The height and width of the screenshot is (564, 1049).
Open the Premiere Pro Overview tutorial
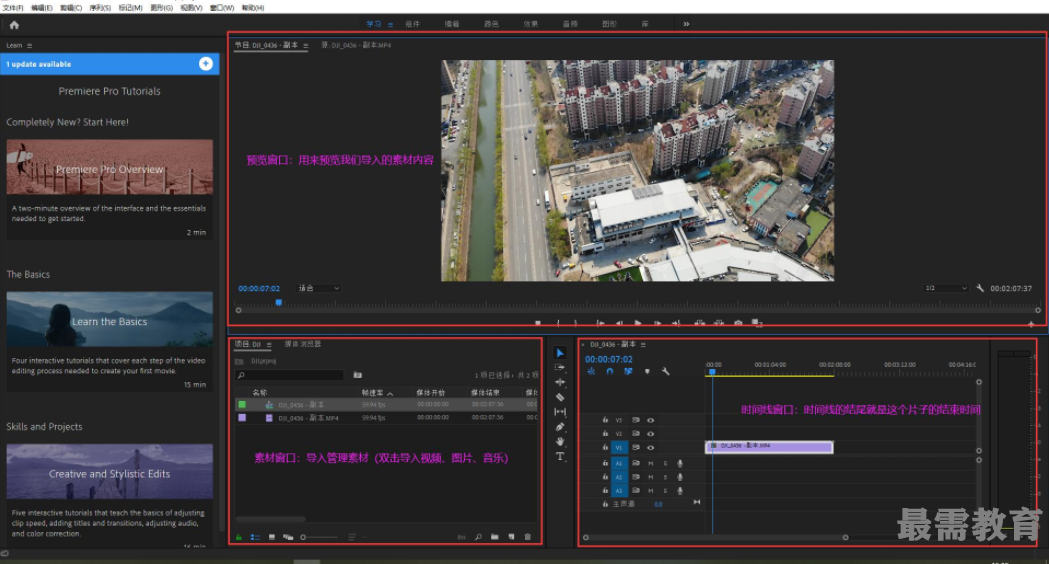(110, 167)
